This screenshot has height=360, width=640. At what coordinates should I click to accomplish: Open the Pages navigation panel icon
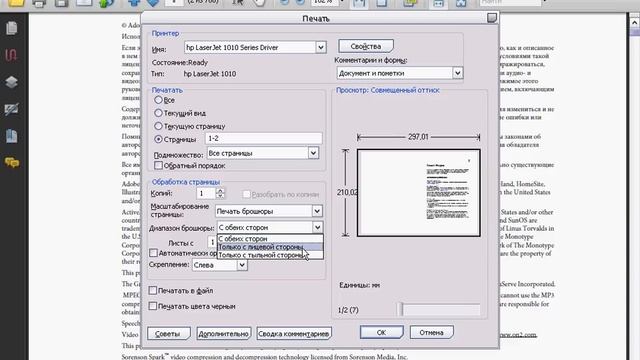[x=11, y=29]
